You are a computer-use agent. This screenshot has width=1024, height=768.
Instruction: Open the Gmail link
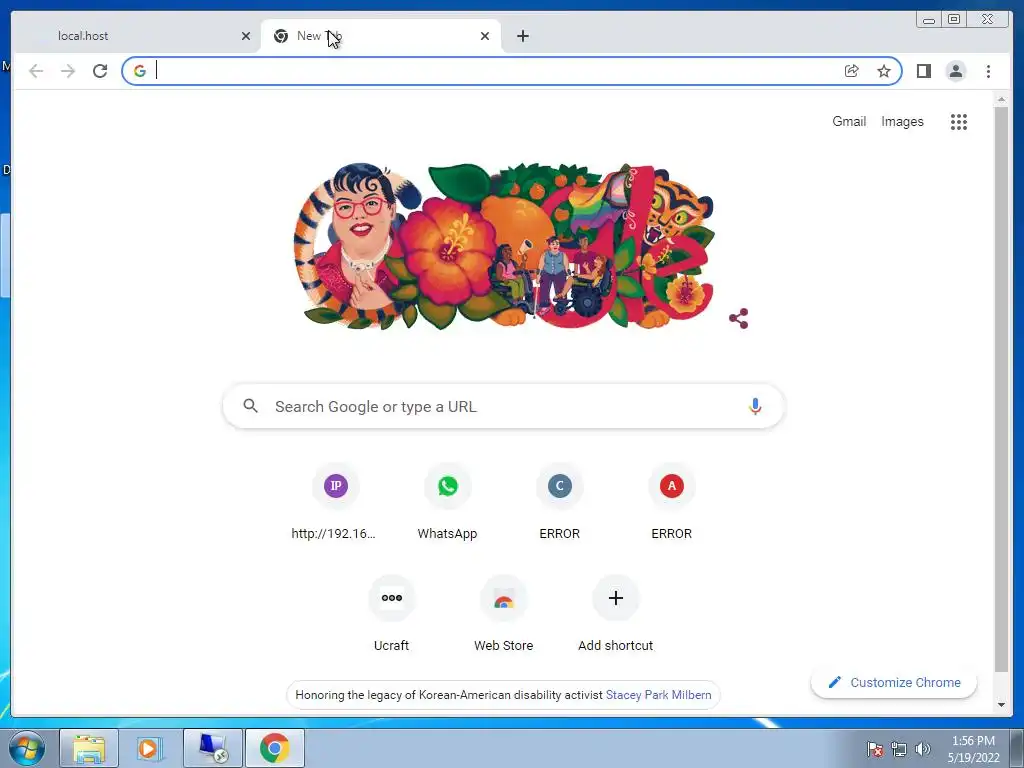[849, 121]
